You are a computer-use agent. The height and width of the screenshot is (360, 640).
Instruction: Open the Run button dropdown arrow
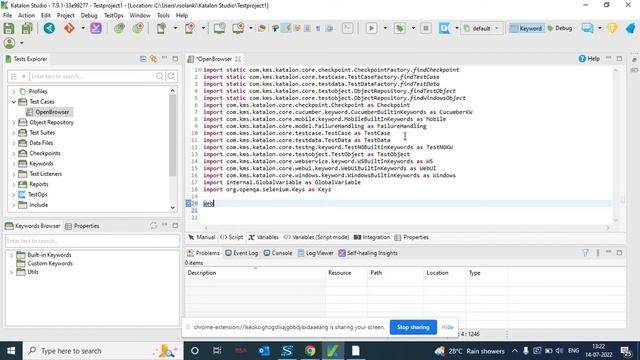(x=385, y=28)
